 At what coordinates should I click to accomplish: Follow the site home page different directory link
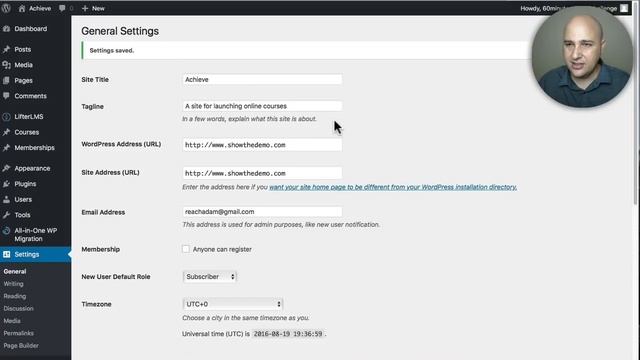(x=393, y=187)
